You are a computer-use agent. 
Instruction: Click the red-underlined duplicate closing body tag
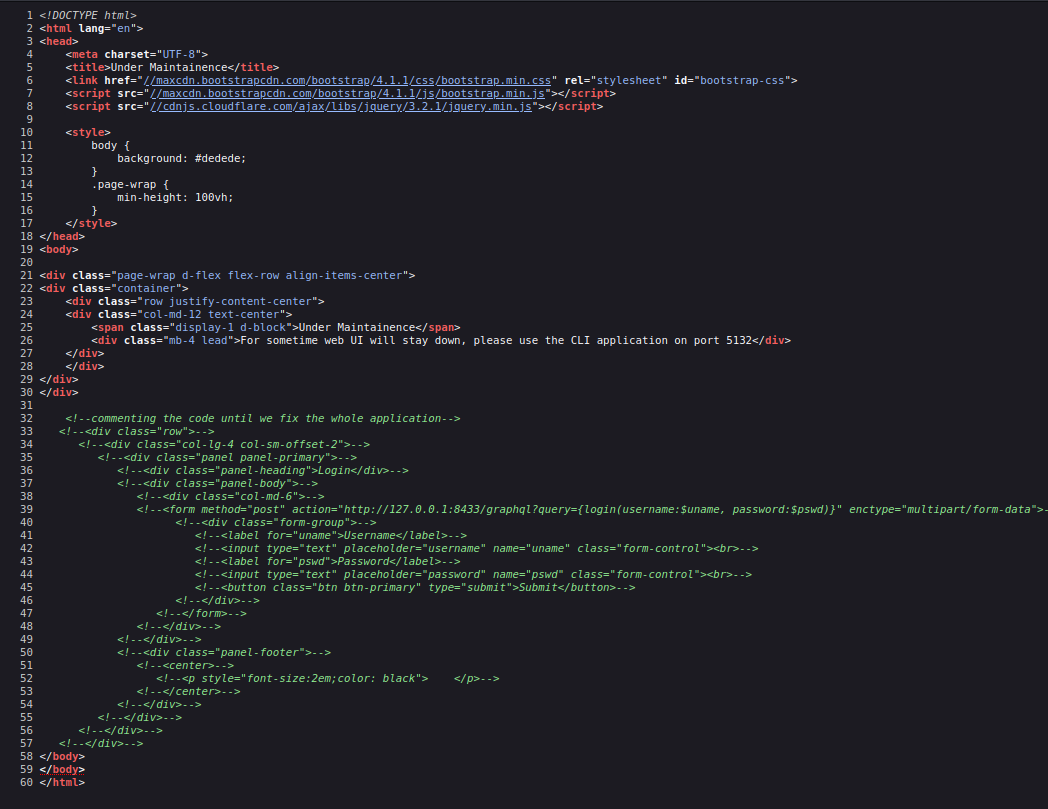click(62, 770)
